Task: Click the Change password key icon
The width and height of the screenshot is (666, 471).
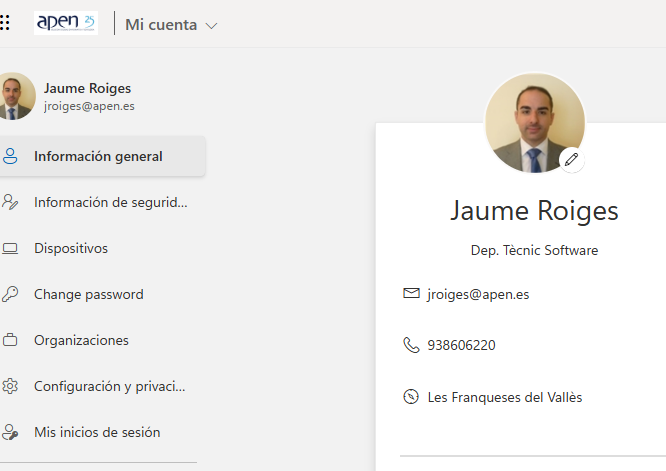Action: (10, 294)
